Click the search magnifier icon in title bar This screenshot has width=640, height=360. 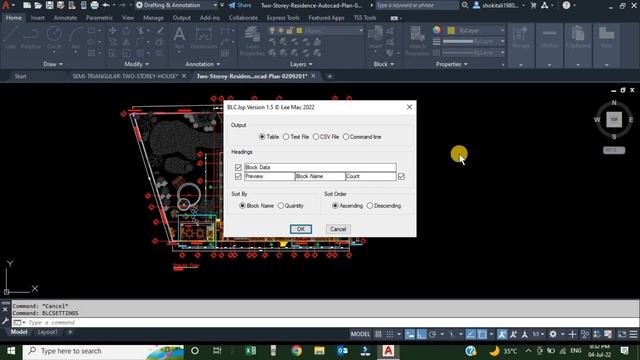click(x=465, y=5)
